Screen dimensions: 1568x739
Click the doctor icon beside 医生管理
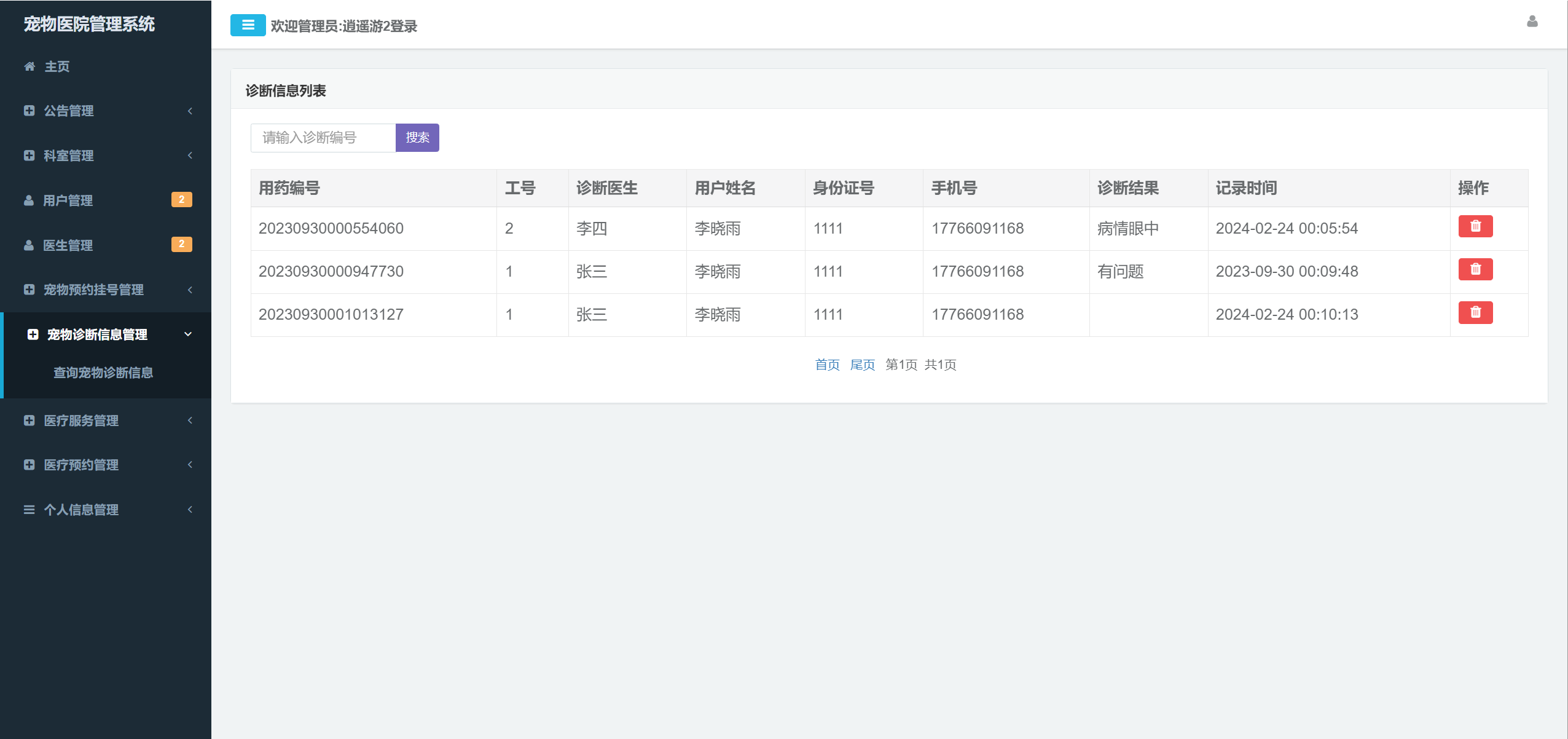point(29,245)
